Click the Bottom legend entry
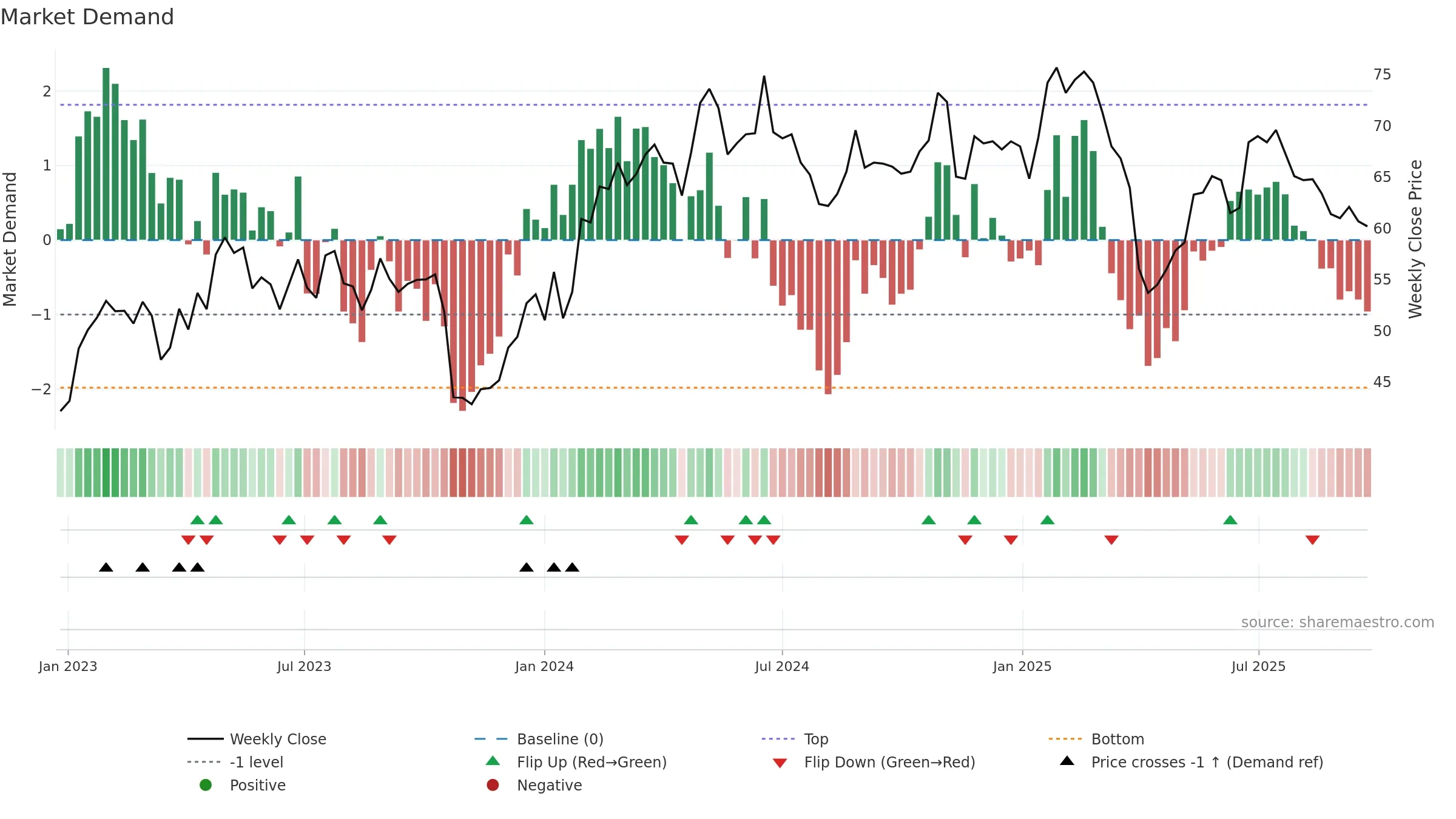This screenshot has height=819, width=1456. pos(1096,739)
